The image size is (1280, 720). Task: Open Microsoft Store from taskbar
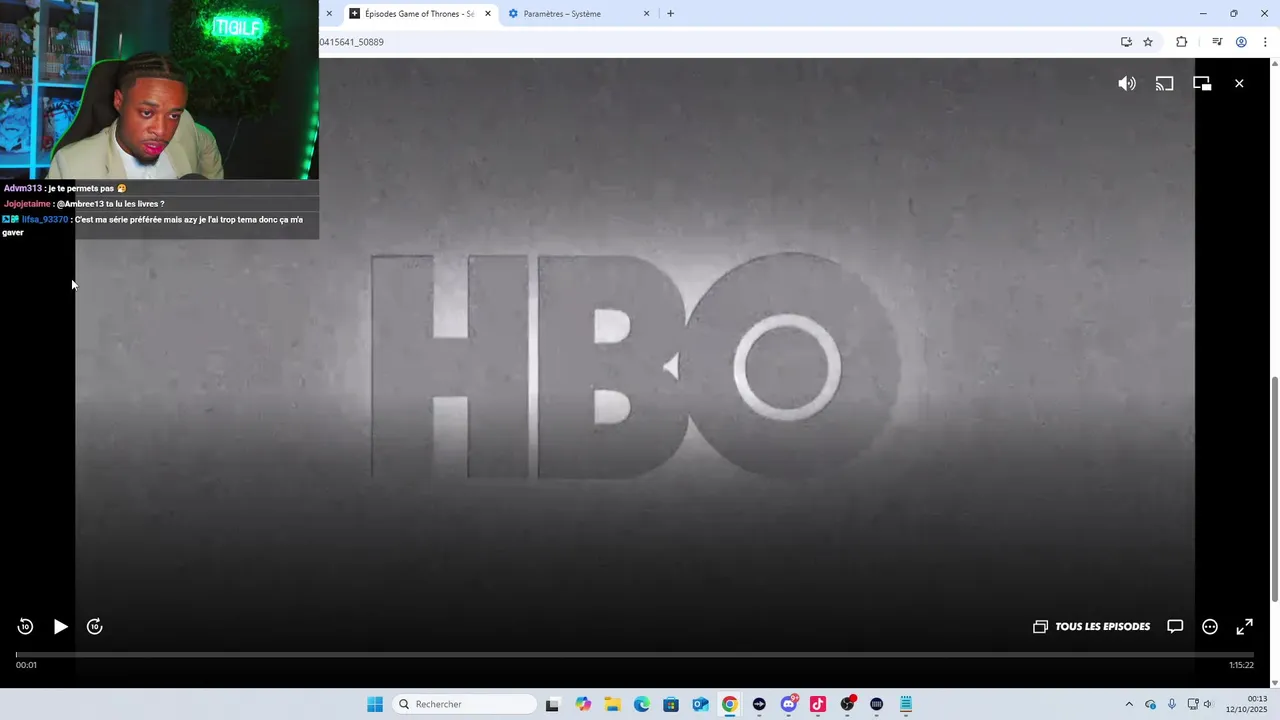671,704
